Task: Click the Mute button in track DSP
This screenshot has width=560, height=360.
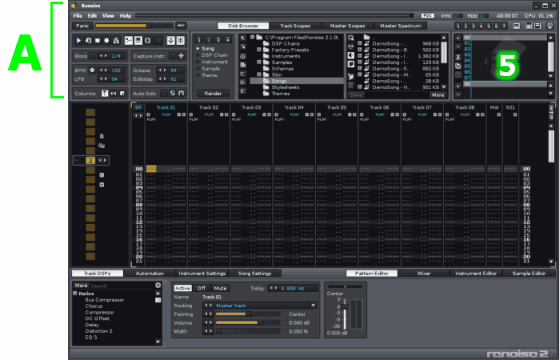Action: coord(220,288)
